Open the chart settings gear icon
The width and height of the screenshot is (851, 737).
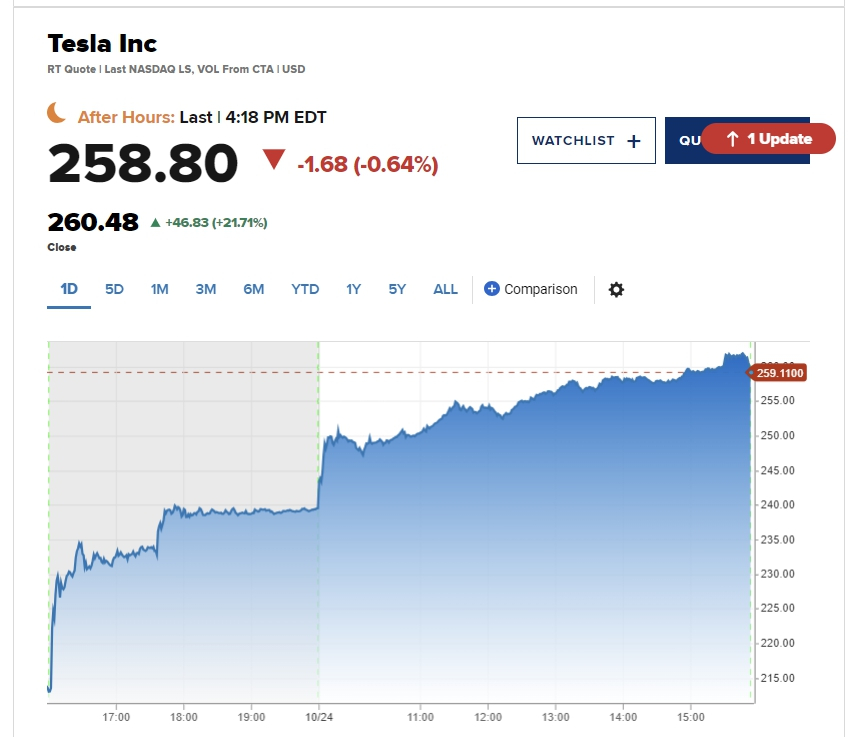[616, 290]
